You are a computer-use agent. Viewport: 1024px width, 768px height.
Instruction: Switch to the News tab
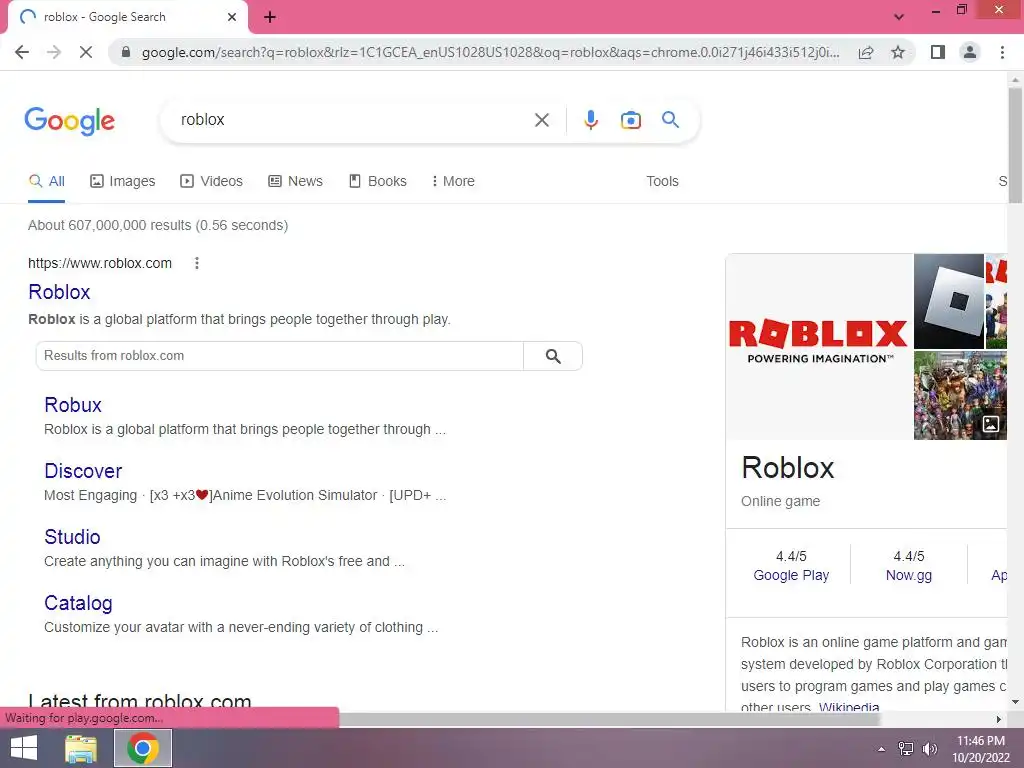pyautogui.click(x=296, y=182)
